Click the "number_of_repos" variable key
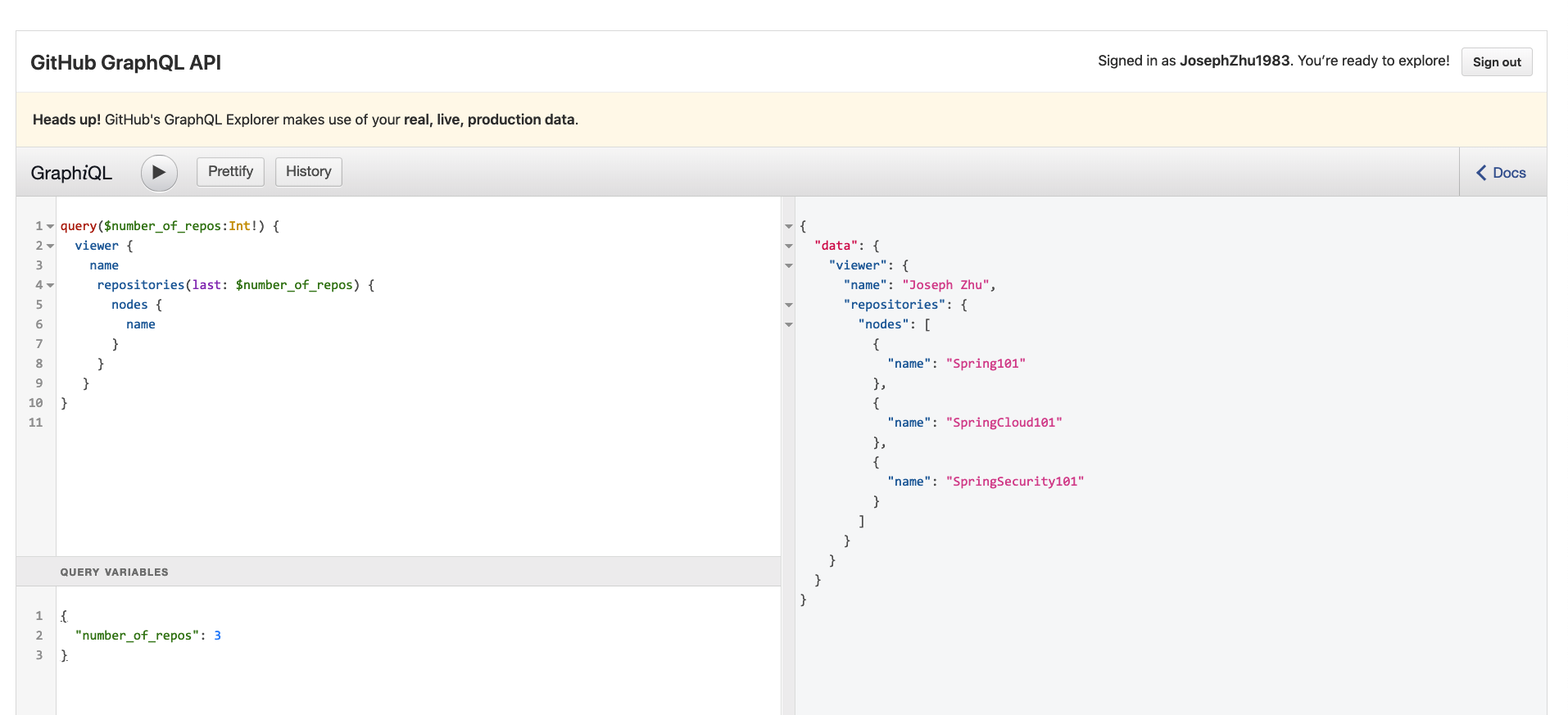The image size is (1568, 715). 137,636
